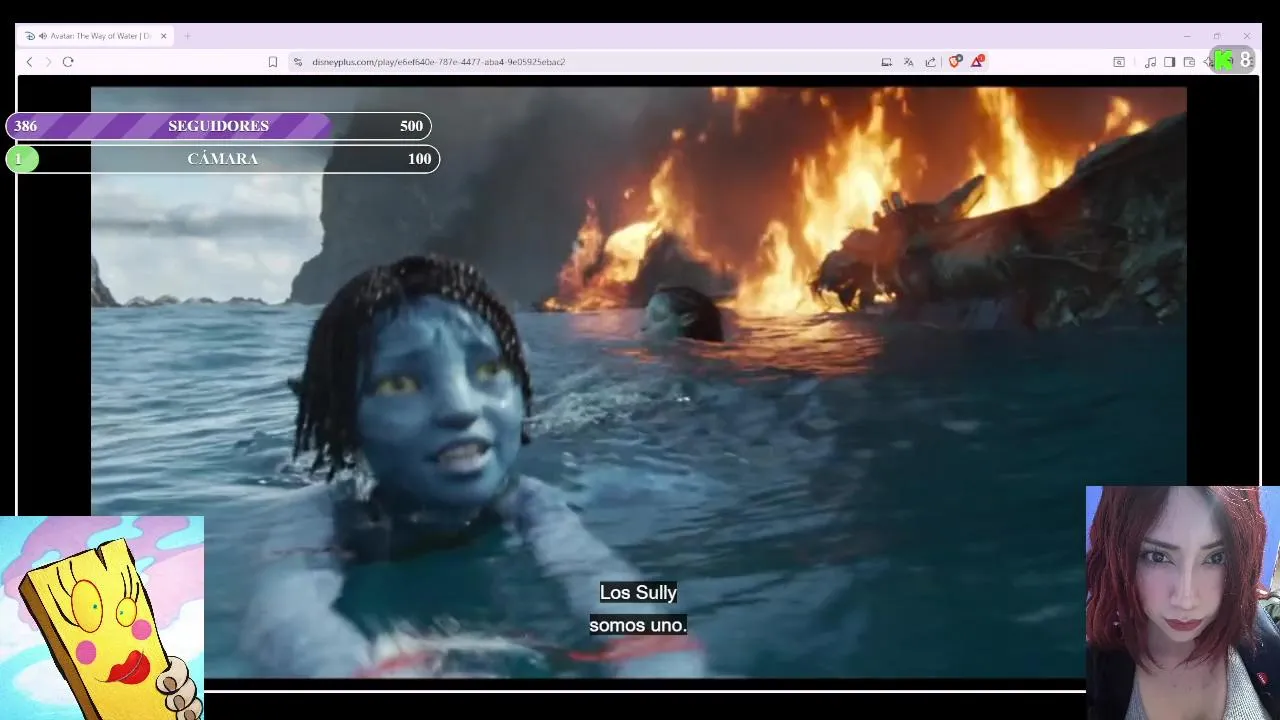
Task: Open the Brave Shields lion icon
Action: point(954,62)
